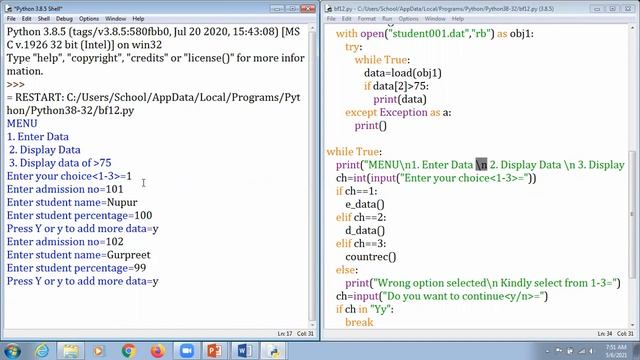Click after 'Press Y or y to add more data=y' last line
Screen dimensions: 640x360
160,281
